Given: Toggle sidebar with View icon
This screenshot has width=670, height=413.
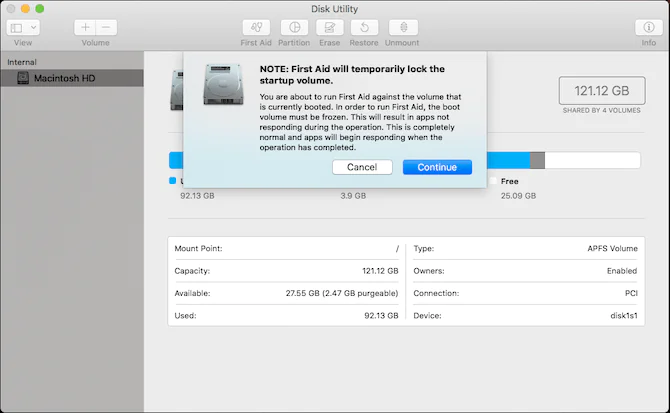Looking at the screenshot, I should [17, 27].
